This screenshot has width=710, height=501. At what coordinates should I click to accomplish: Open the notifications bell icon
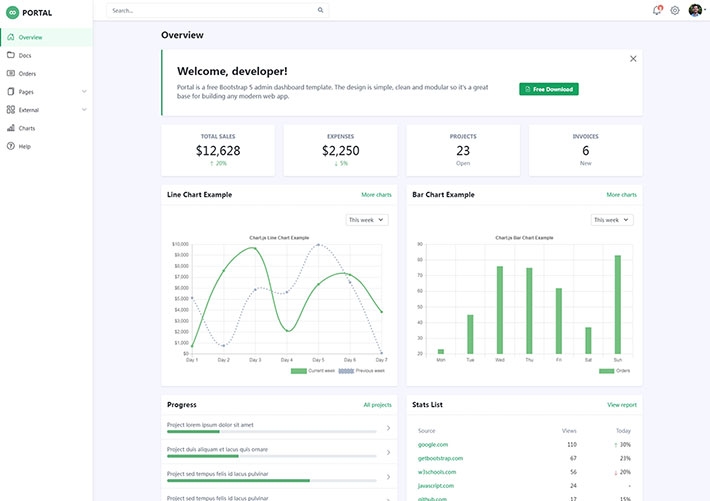click(657, 11)
